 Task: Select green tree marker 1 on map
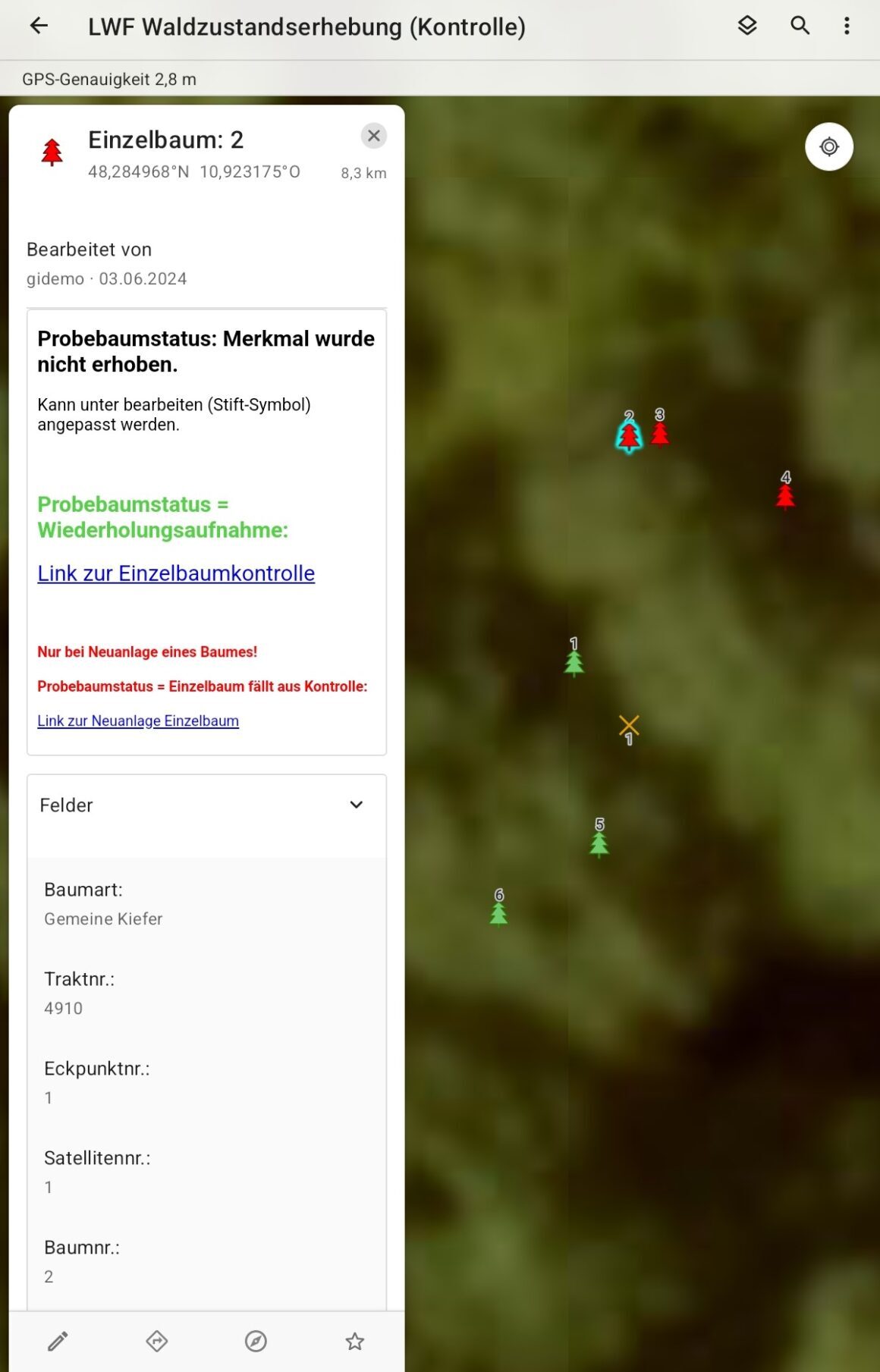point(574,662)
